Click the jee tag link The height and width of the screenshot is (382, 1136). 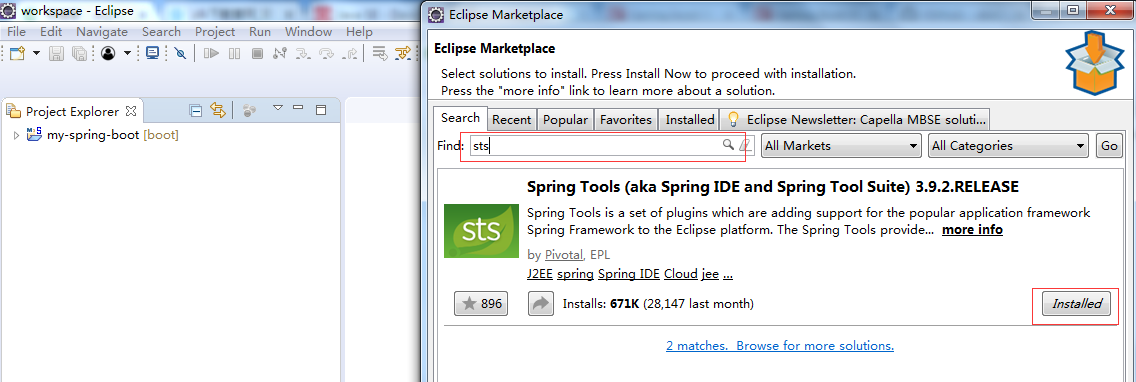pos(710,275)
